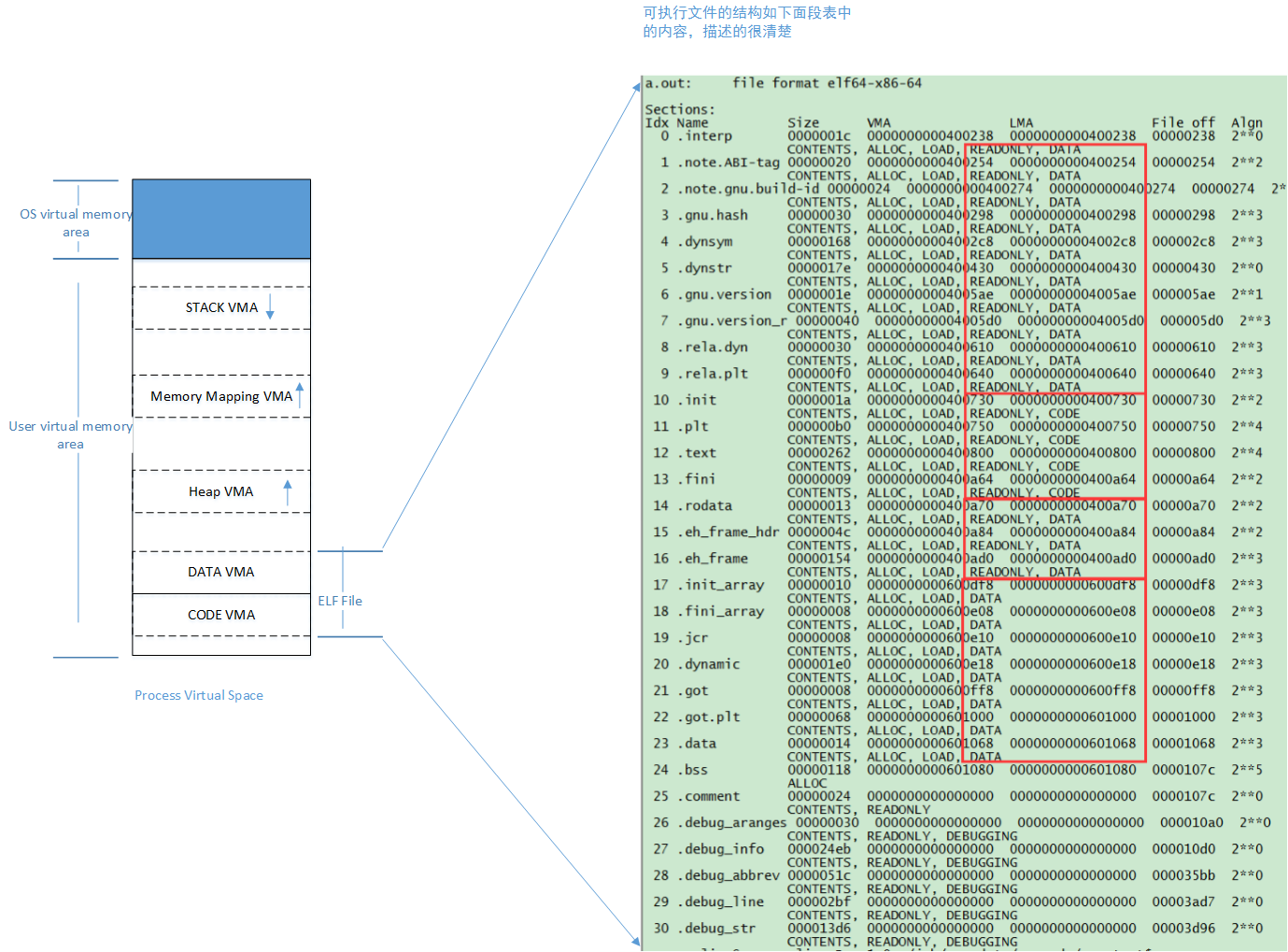Click the Process Virtual Space caption
The image size is (1288, 952).
coord(199,695)
